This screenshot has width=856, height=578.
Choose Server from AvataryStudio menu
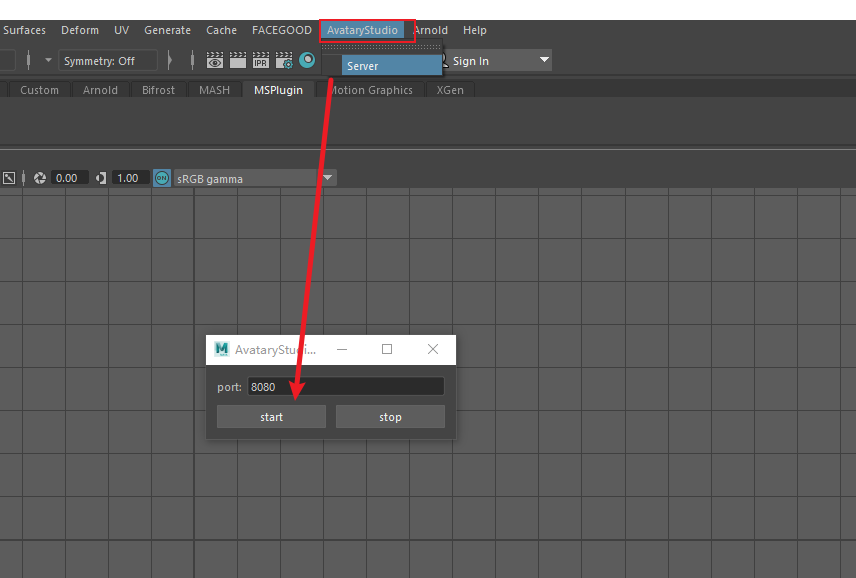[391, 65]
